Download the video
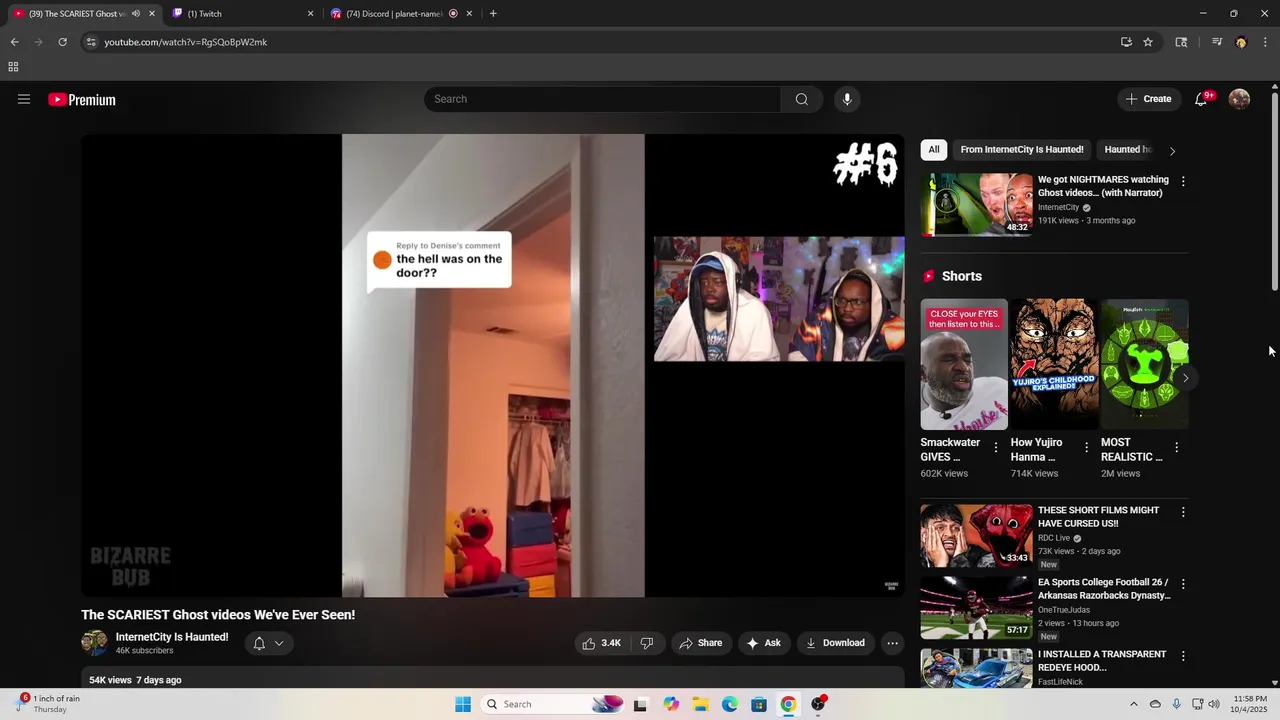Image resolution: width=1280 pixels, height=720 pixels. [x=835, y=643]
